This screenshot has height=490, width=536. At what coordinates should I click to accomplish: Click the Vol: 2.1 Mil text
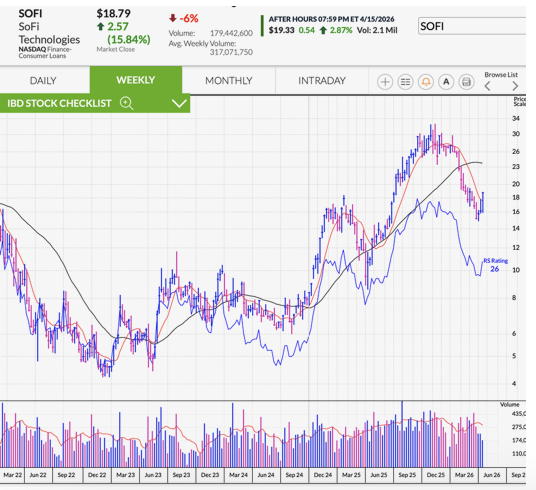[377, 30]
